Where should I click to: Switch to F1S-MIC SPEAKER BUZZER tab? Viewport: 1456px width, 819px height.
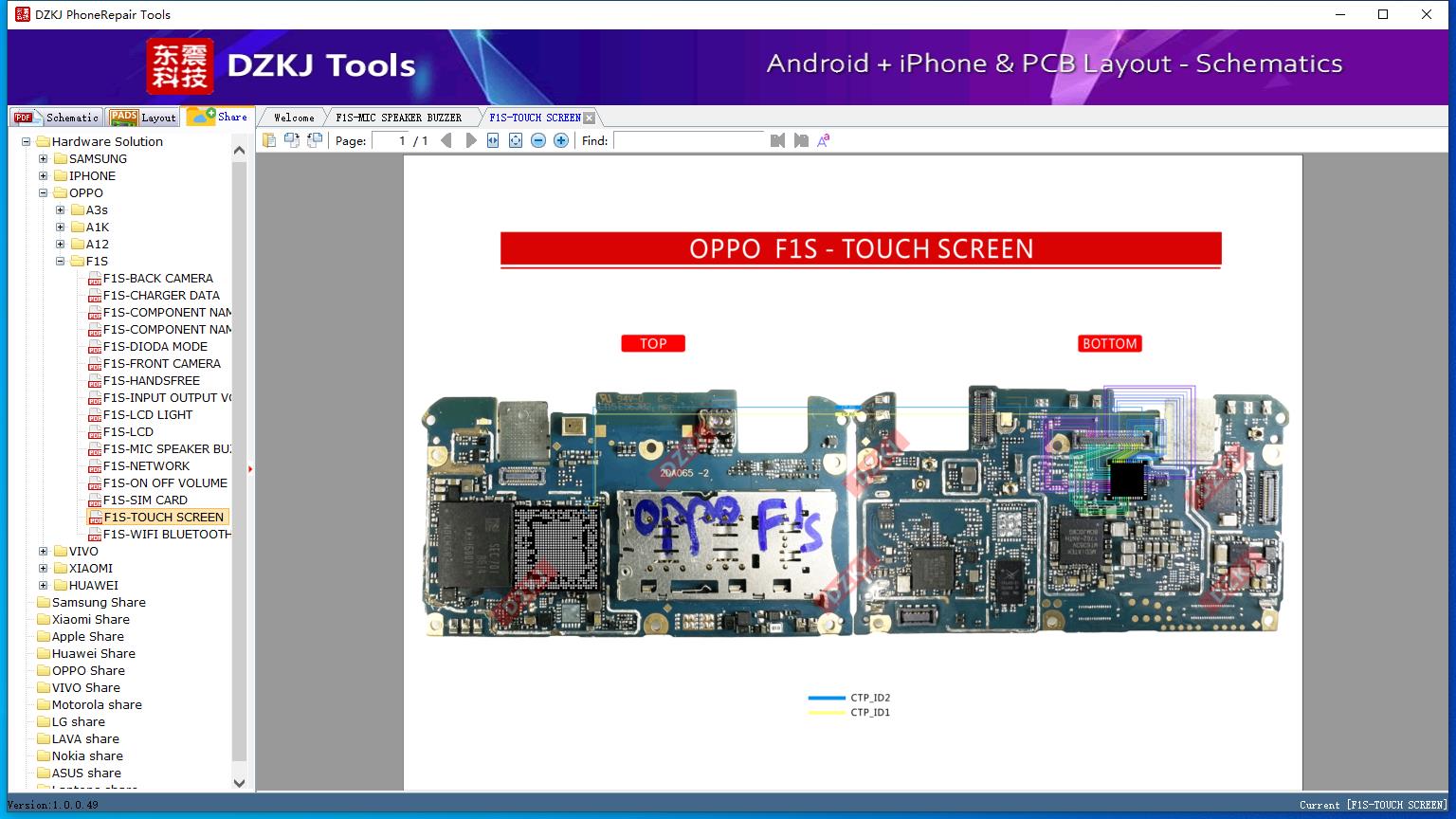click(398, 118)
